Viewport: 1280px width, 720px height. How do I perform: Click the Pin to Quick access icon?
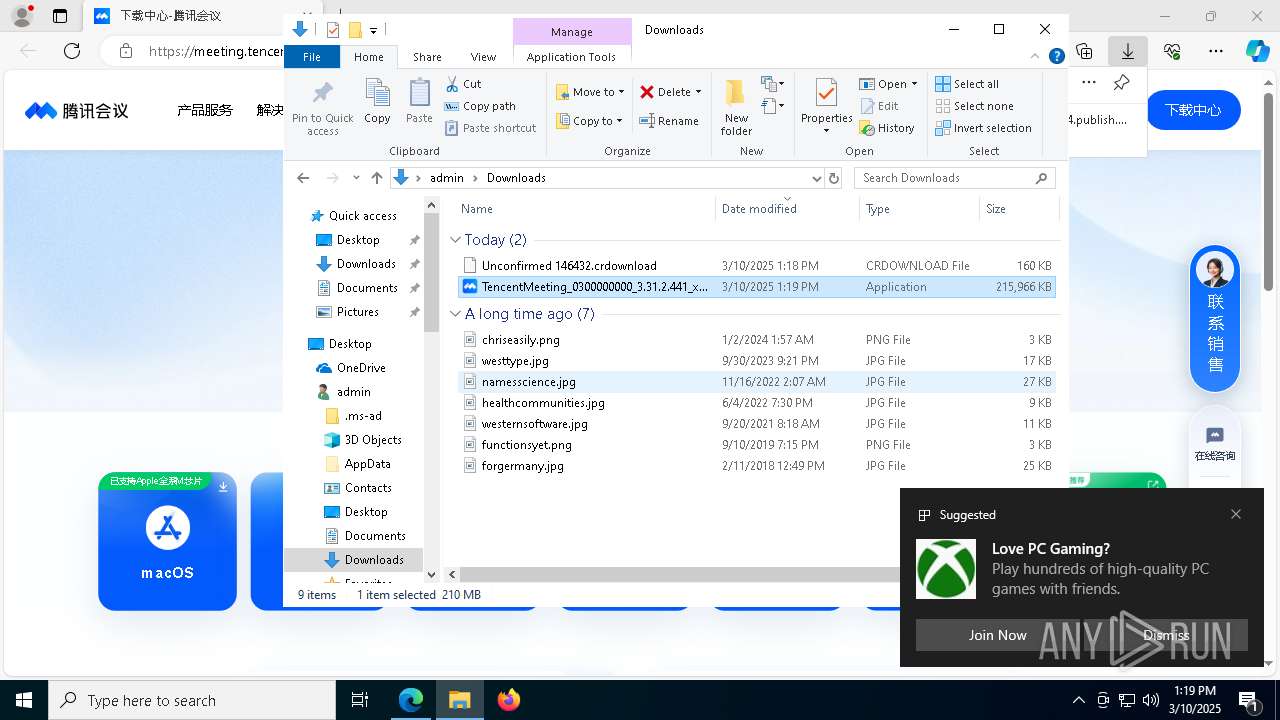322,108
